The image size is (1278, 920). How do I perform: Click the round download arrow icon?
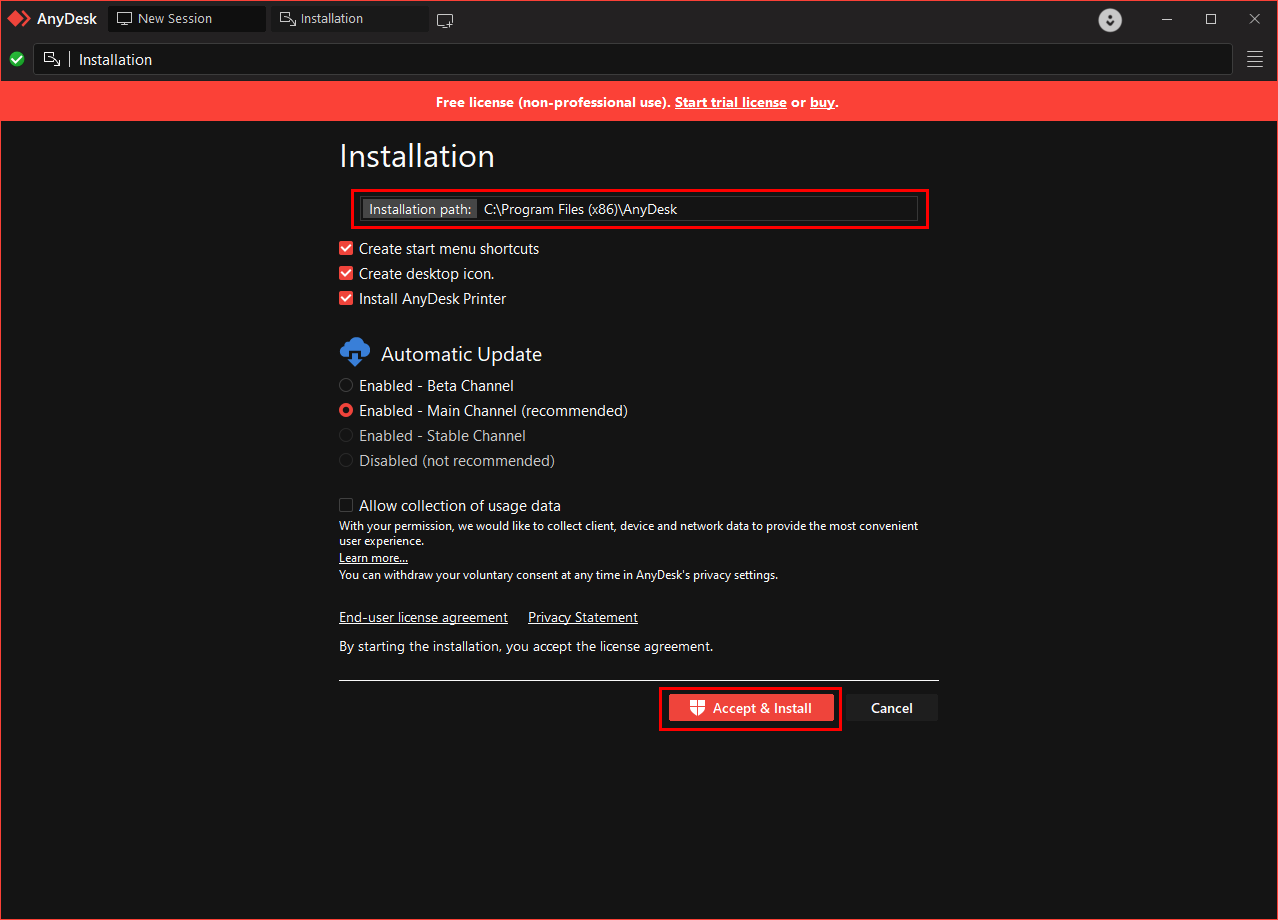coord(1110,20)
